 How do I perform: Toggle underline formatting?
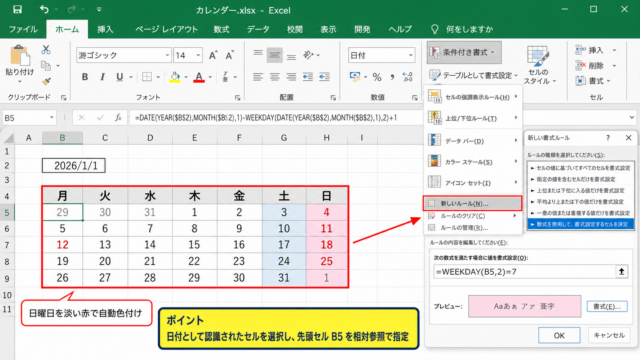point(120,77)
